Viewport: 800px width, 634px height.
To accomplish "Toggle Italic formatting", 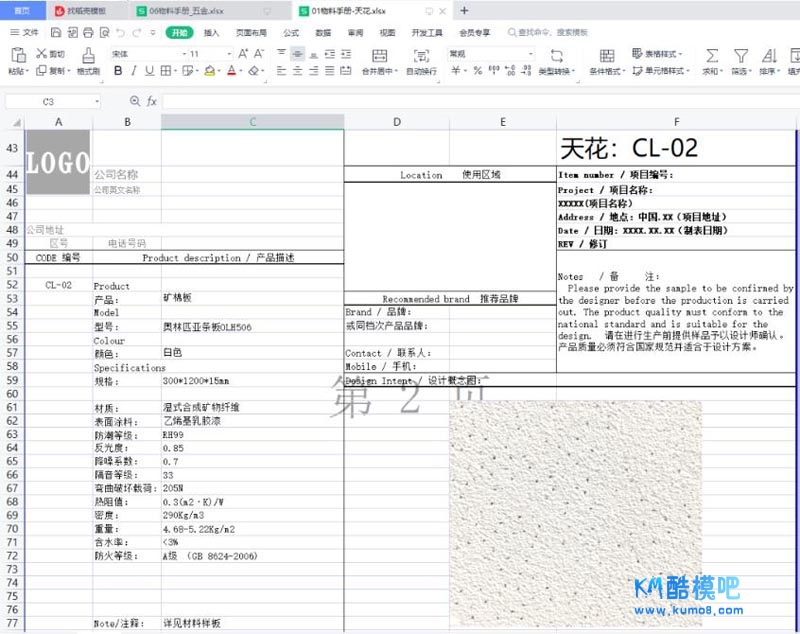I will point(133,71).
